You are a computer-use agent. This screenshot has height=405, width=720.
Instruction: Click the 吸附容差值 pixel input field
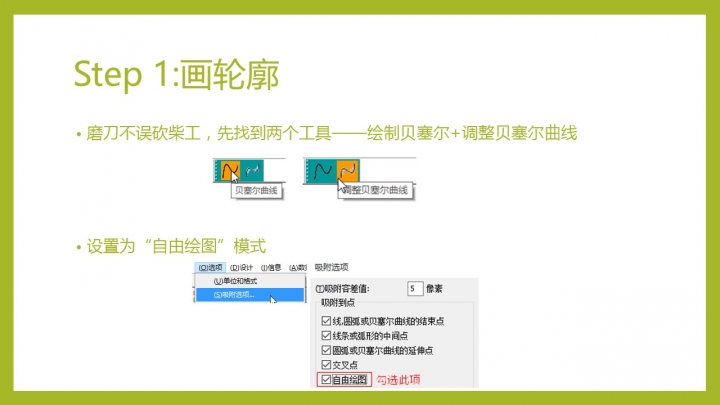(x=415, y=288)
